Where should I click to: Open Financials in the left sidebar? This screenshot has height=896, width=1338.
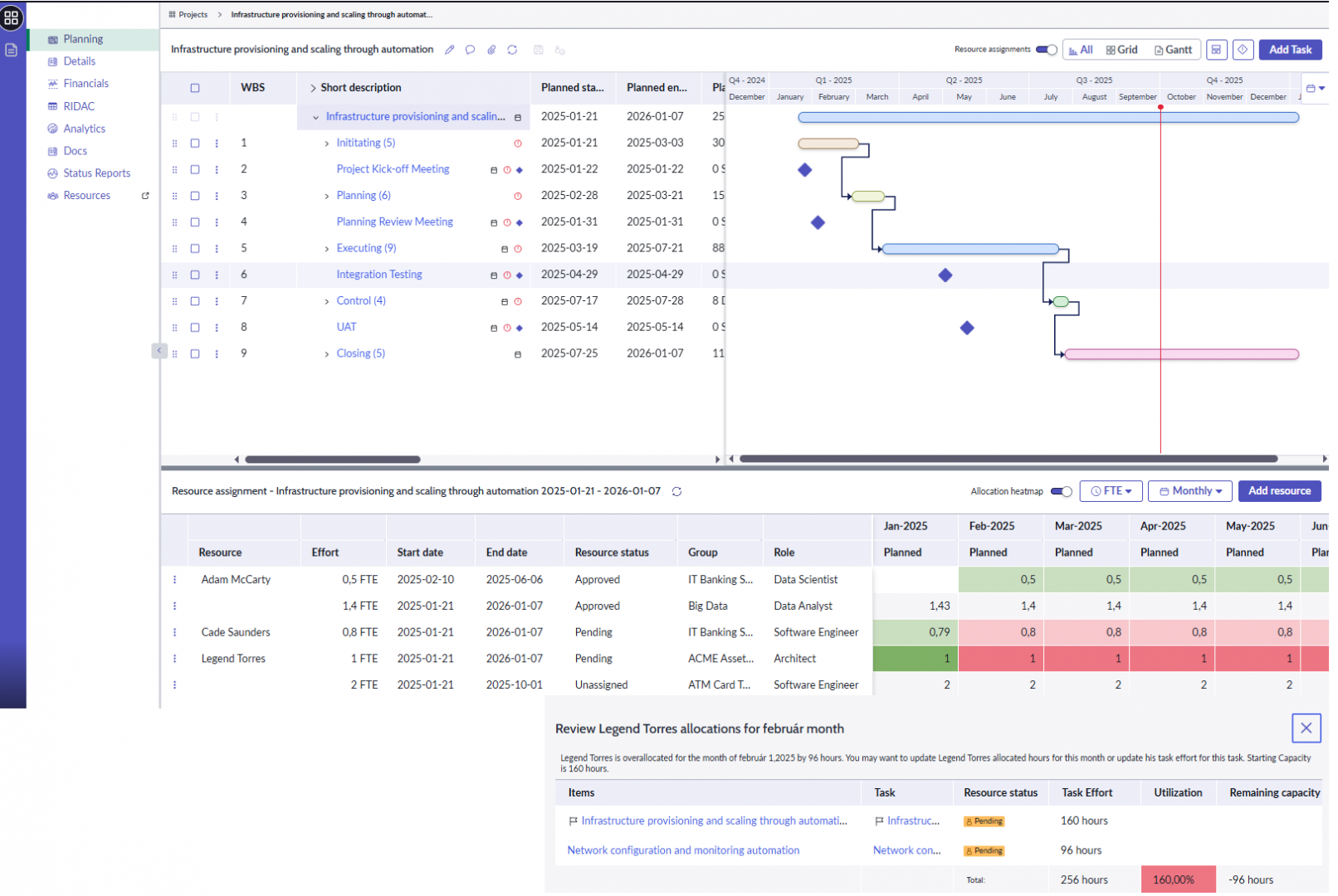pyautogui.click(x=86, y=84)
